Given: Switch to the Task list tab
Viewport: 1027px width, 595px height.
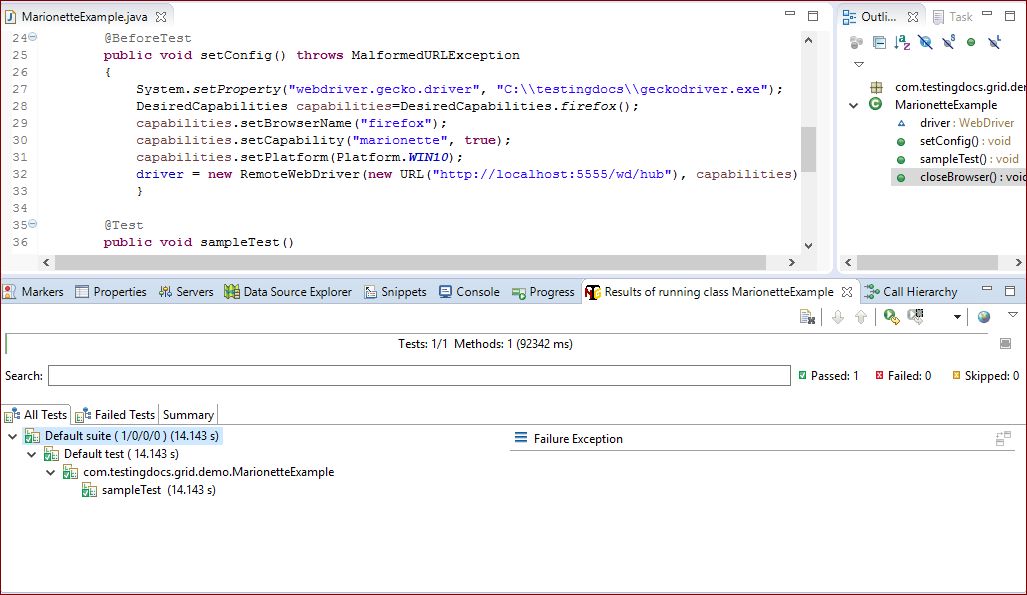Looking at the screenshot, I should click(953, 16).
